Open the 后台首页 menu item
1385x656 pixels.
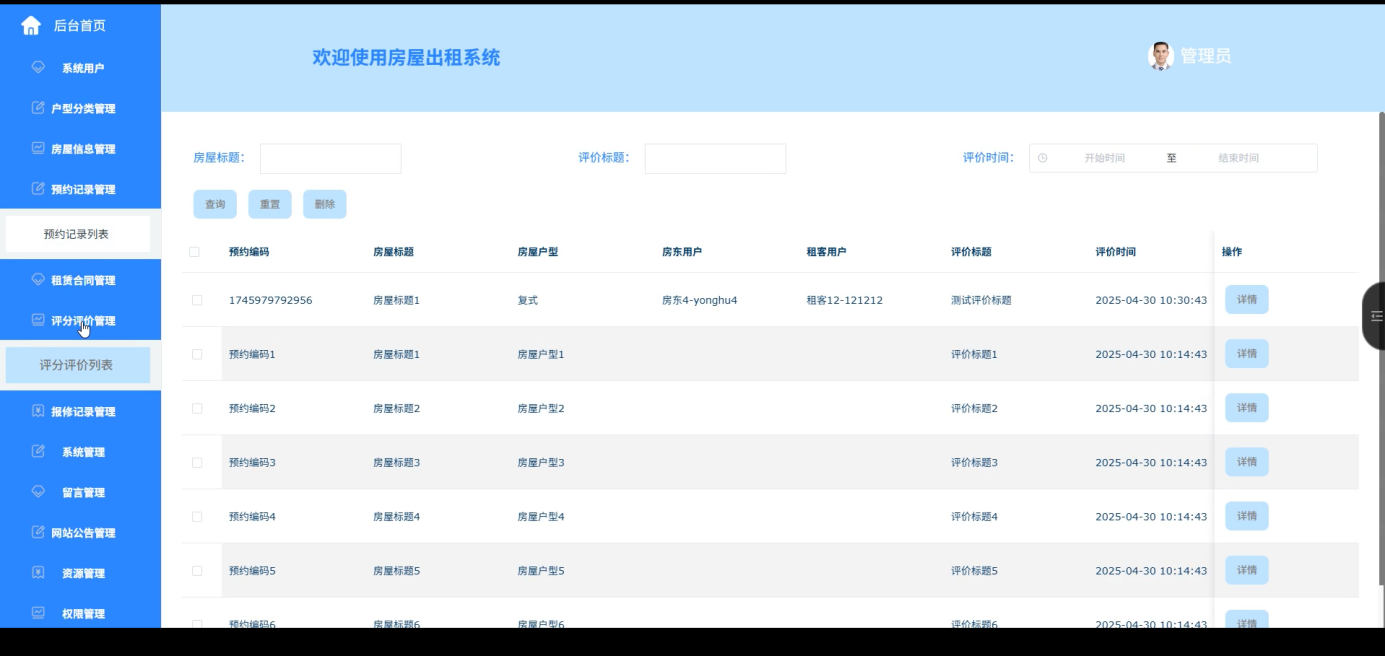coord(80,26)
